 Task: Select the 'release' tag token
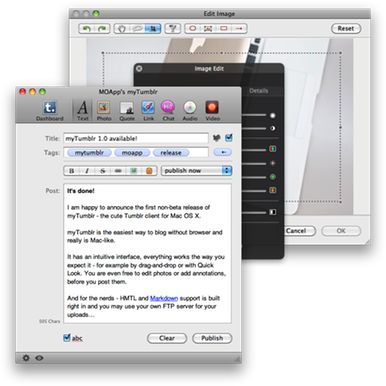171,153
